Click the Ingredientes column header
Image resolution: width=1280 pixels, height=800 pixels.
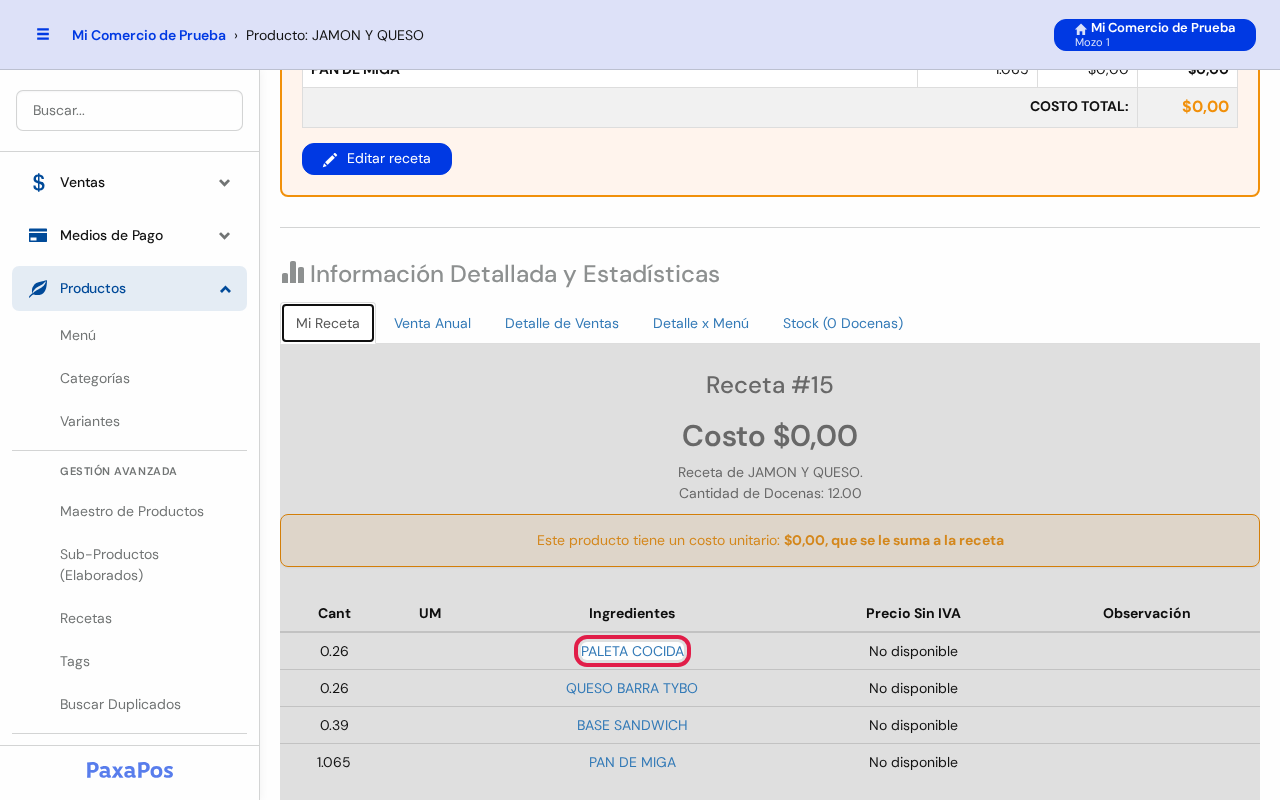[632, 613]
